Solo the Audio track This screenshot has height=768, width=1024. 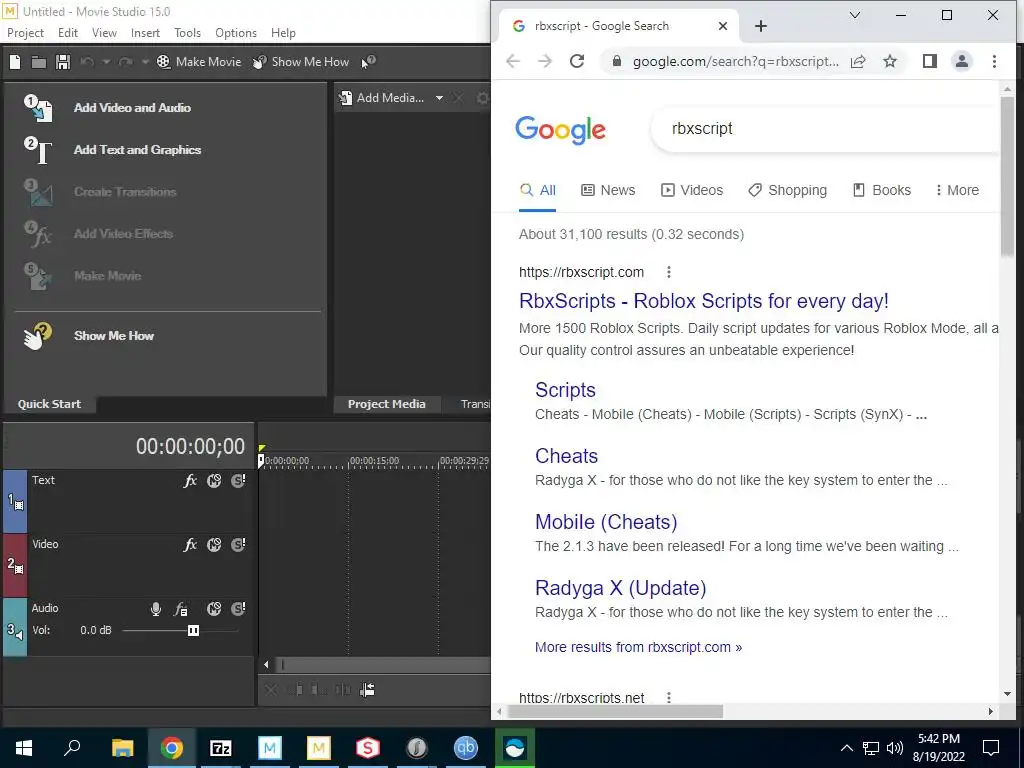[238, 609]
